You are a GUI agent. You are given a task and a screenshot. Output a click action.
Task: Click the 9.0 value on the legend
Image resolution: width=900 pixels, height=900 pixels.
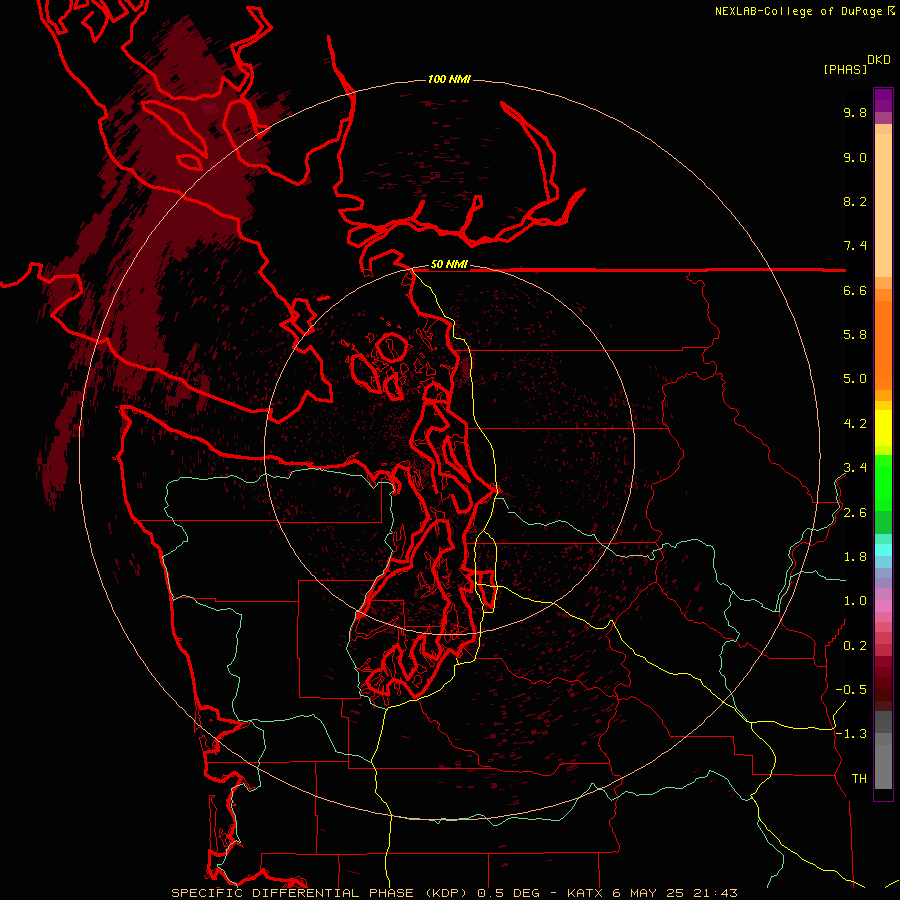coord(855,157)
